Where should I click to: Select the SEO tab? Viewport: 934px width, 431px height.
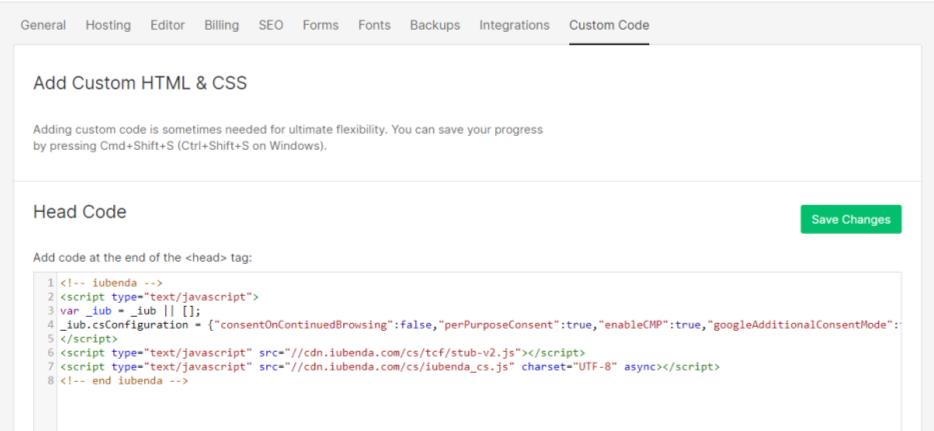pos(271,25)
